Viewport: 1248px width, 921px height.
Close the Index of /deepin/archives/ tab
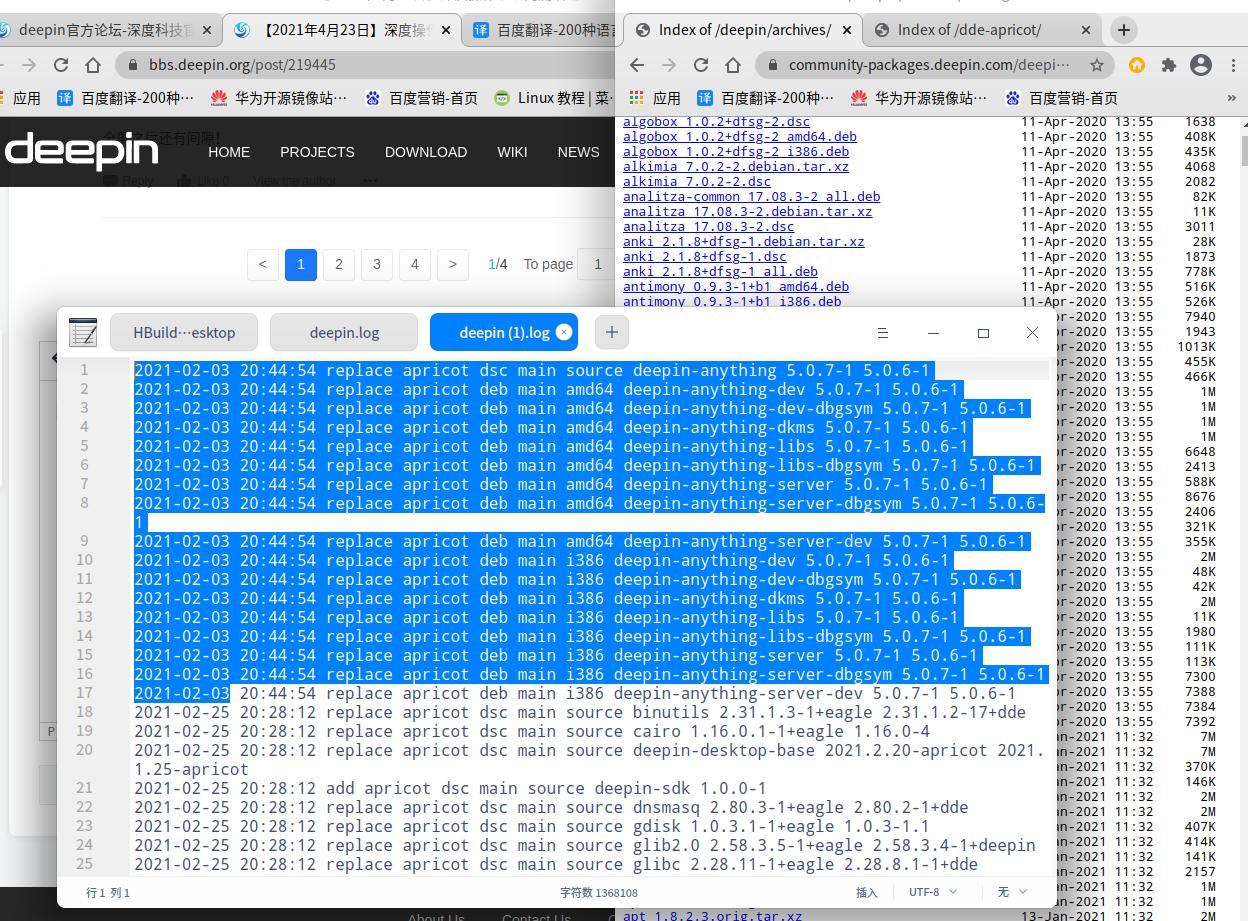(846, 30)
